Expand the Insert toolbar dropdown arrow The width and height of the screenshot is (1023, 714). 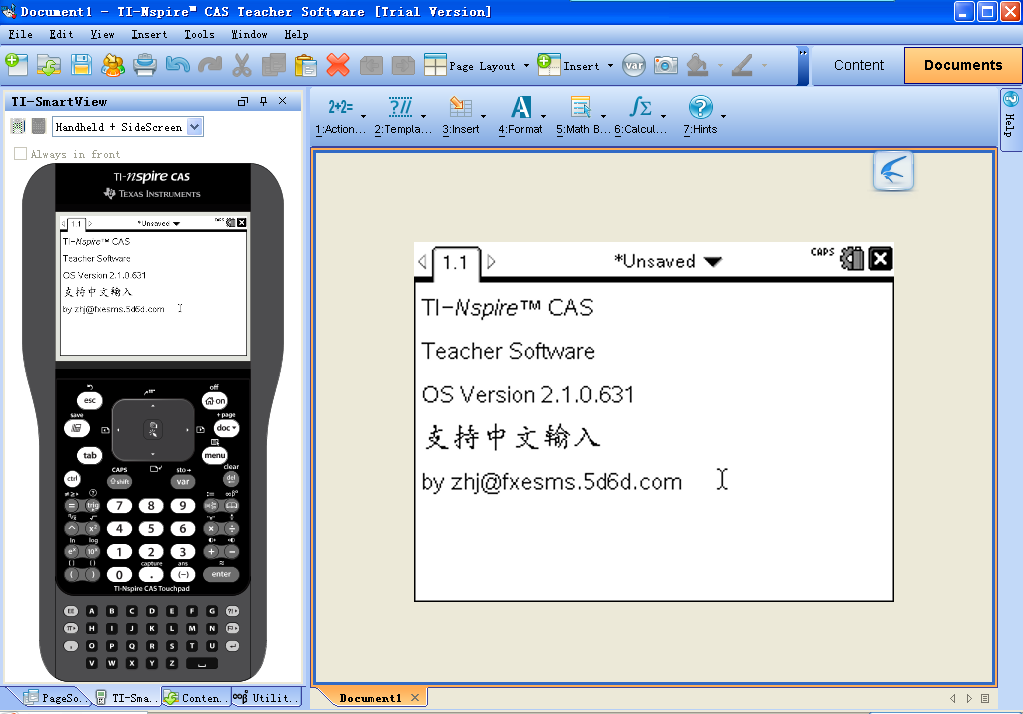(611, 66)
